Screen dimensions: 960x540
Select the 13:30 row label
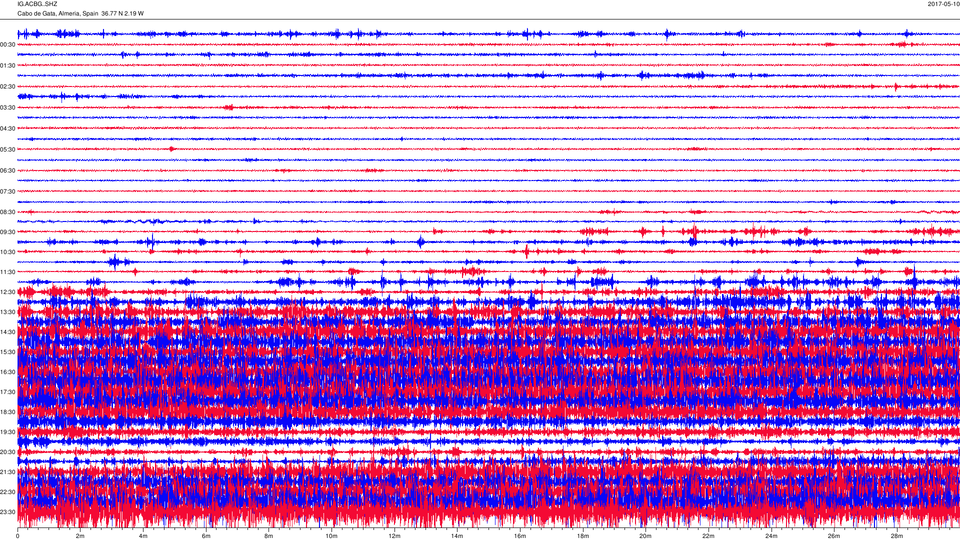[x=8, y=312]
